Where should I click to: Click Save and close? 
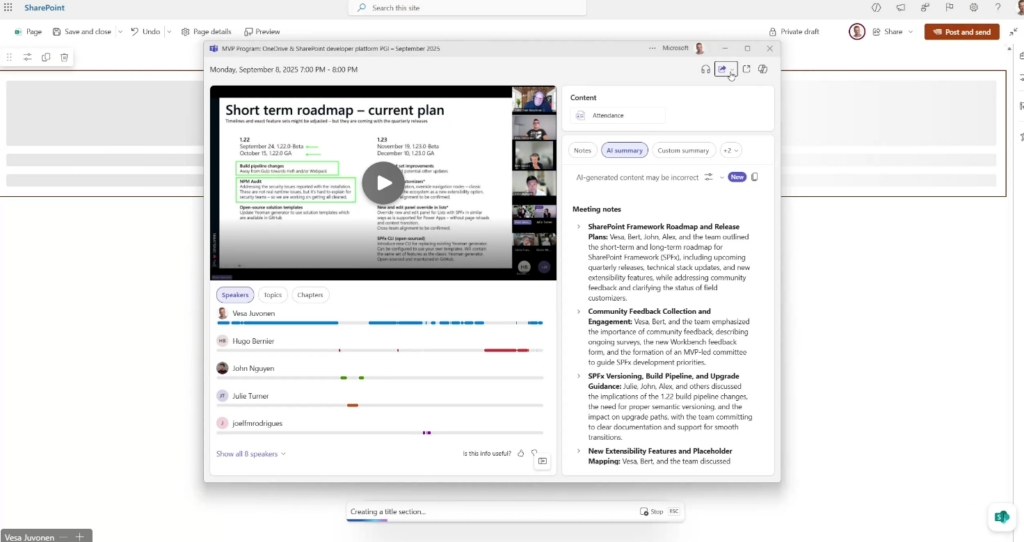pos(82,31)
